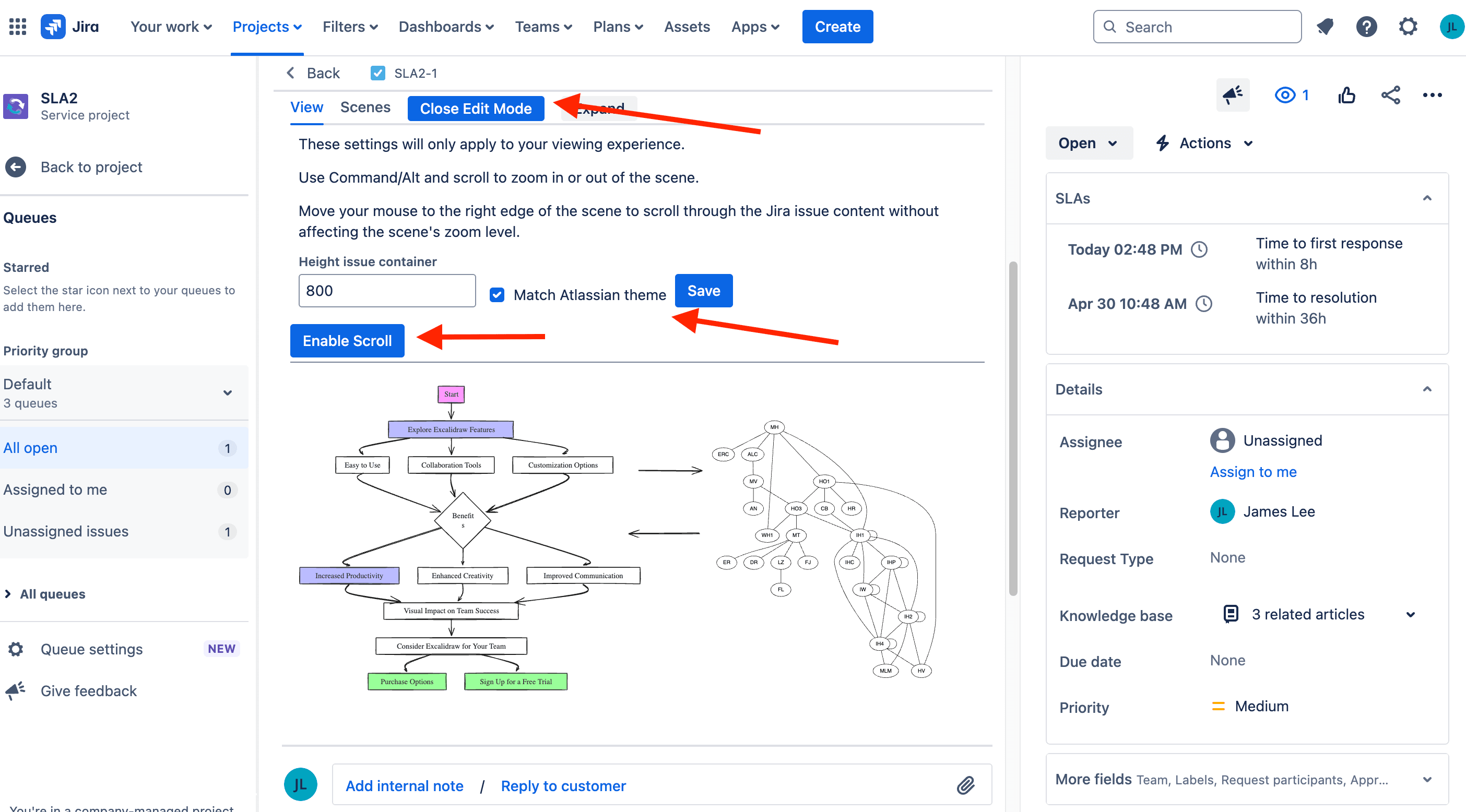Screen dimensions: 1466x812
Task: Click the SLA2-1 issue type checkbox icon
Action: pyautogui.click(x=377, y=73)
